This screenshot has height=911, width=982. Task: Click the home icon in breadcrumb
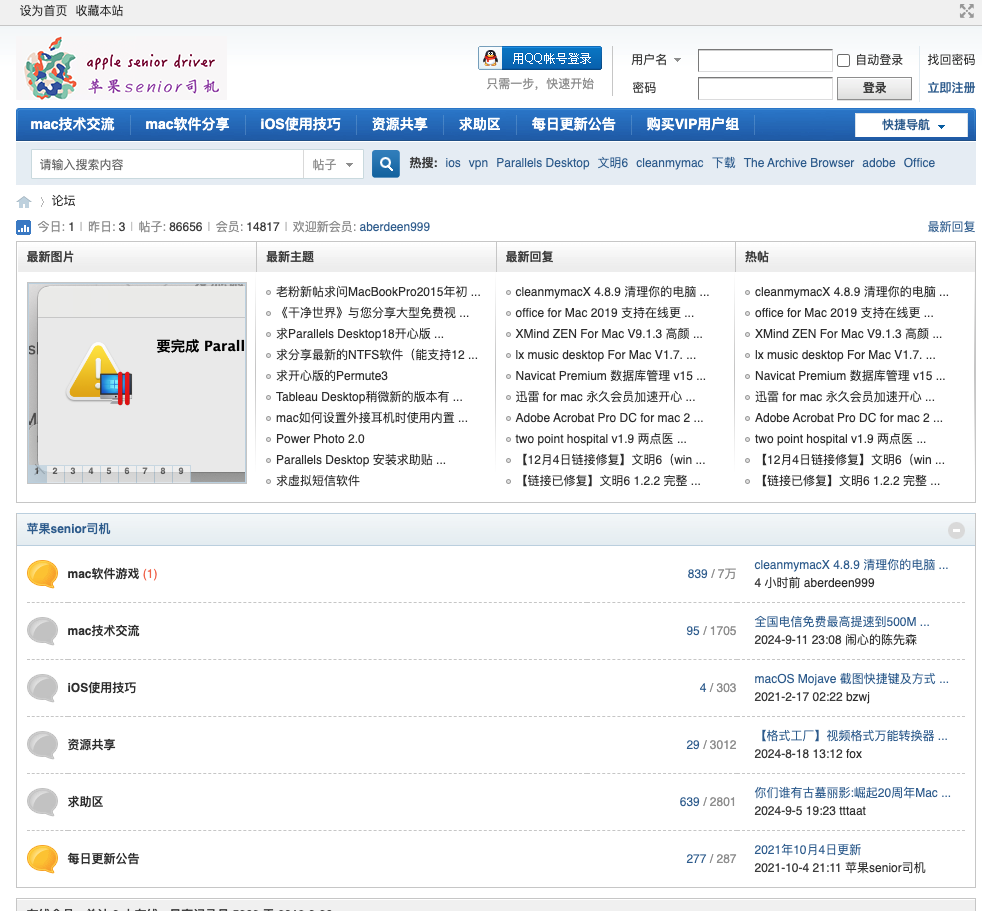[24, 202]
